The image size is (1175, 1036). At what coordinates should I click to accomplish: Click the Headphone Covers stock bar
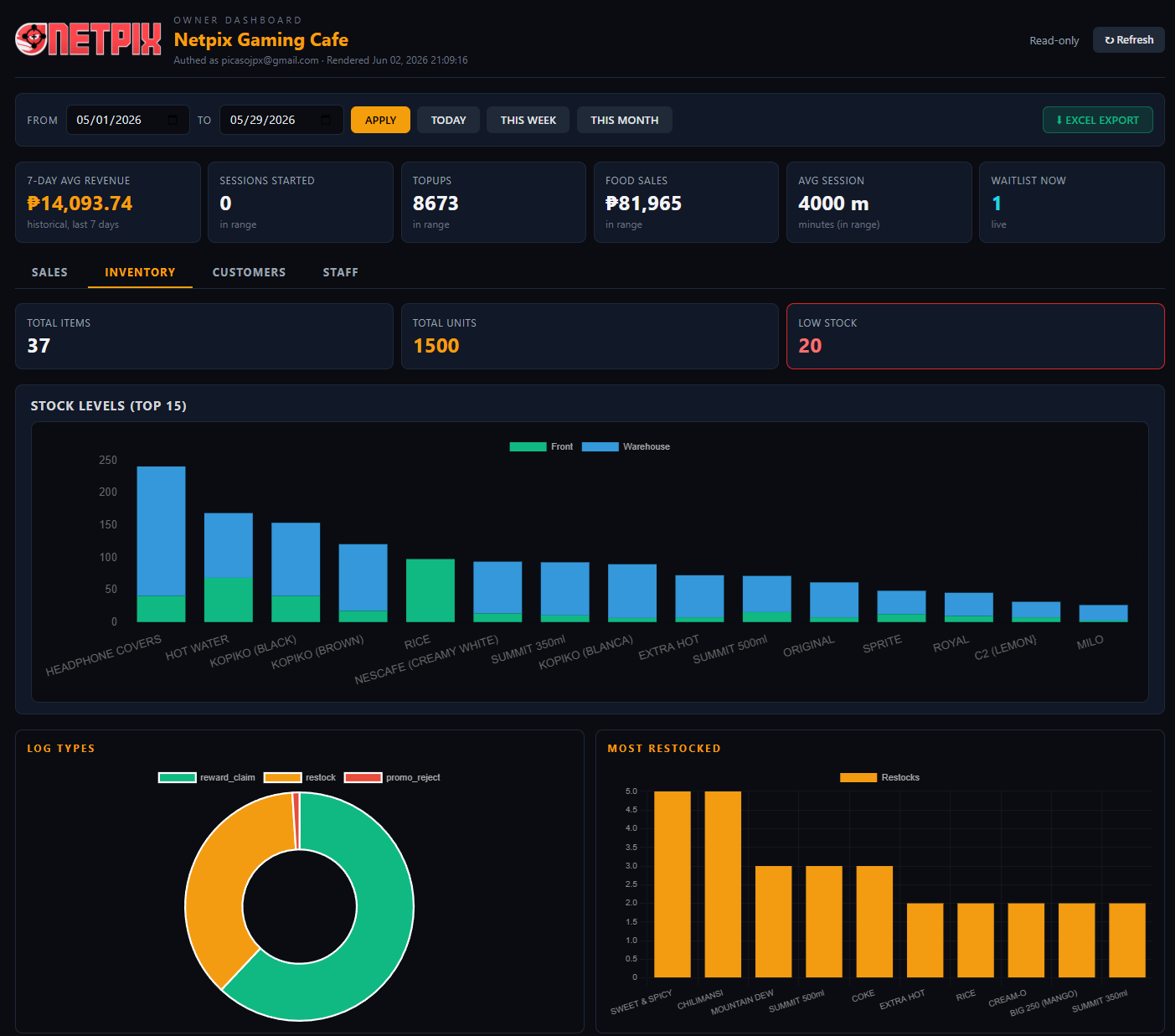point(161,544)
